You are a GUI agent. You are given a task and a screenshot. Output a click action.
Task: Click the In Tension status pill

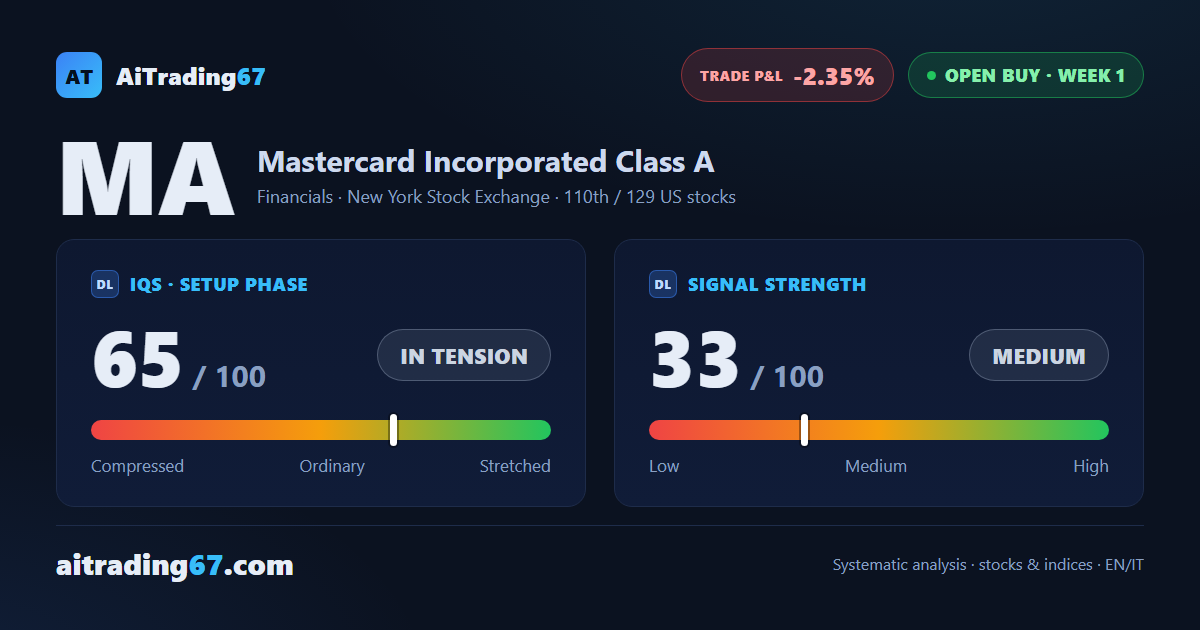click(464, 356)
